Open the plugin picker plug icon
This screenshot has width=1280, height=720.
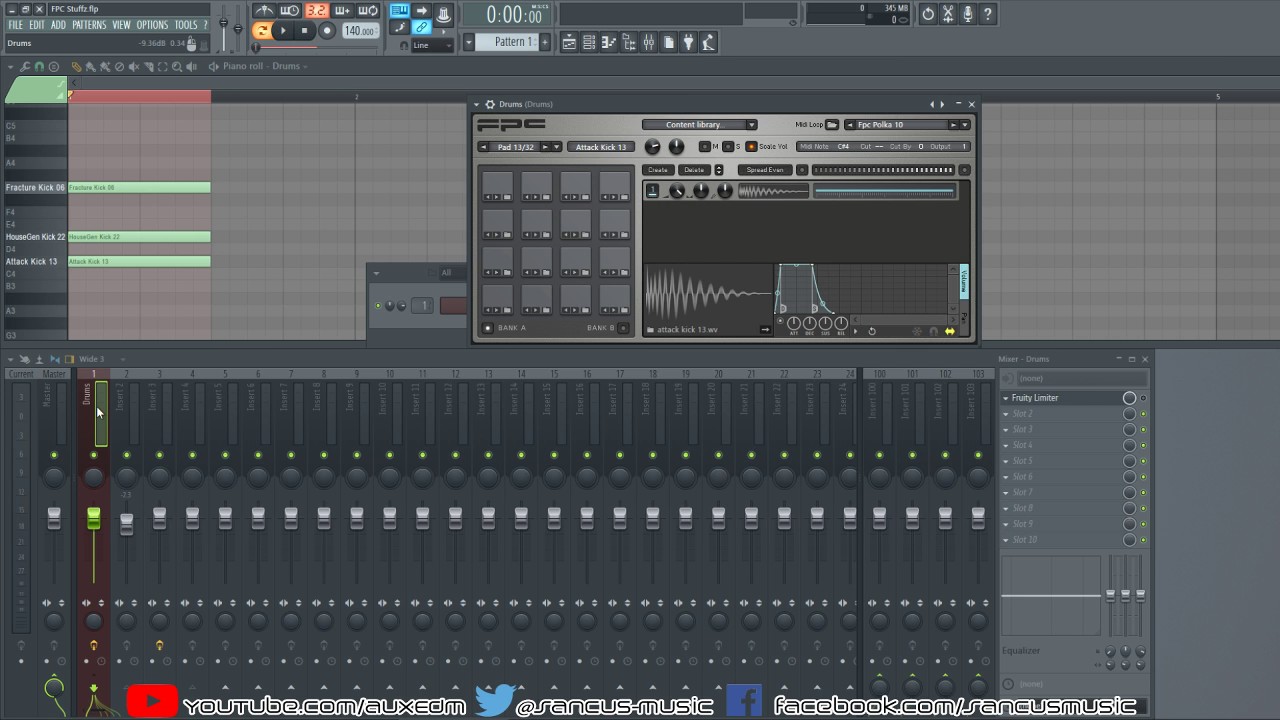(x=689, y=42)
